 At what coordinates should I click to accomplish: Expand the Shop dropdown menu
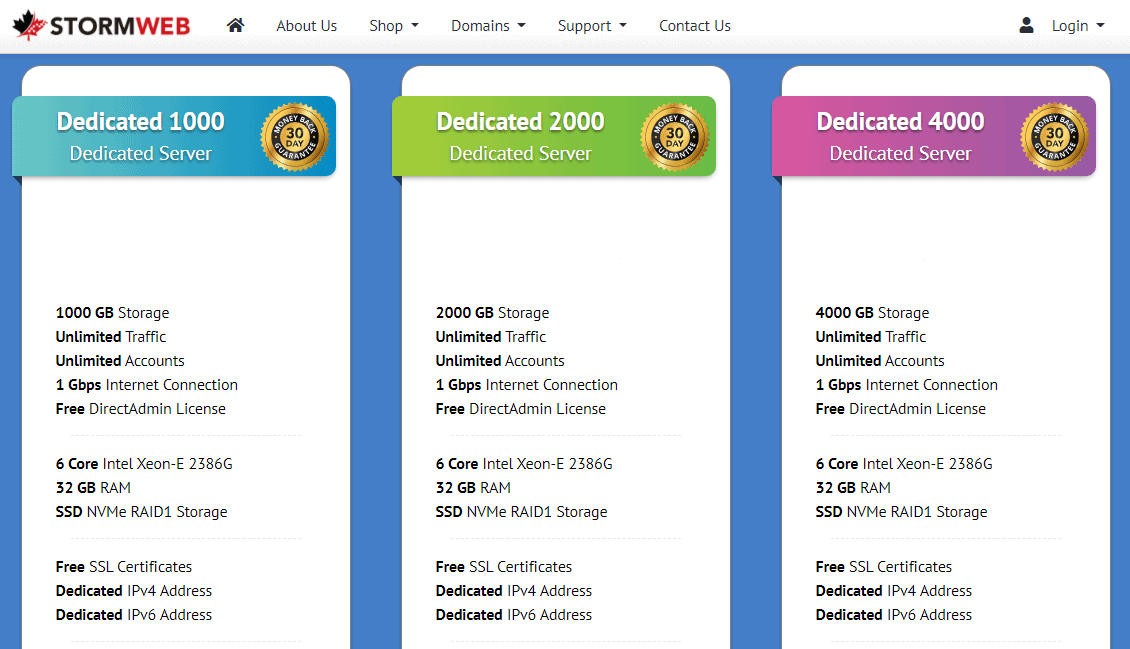[393, 26]
